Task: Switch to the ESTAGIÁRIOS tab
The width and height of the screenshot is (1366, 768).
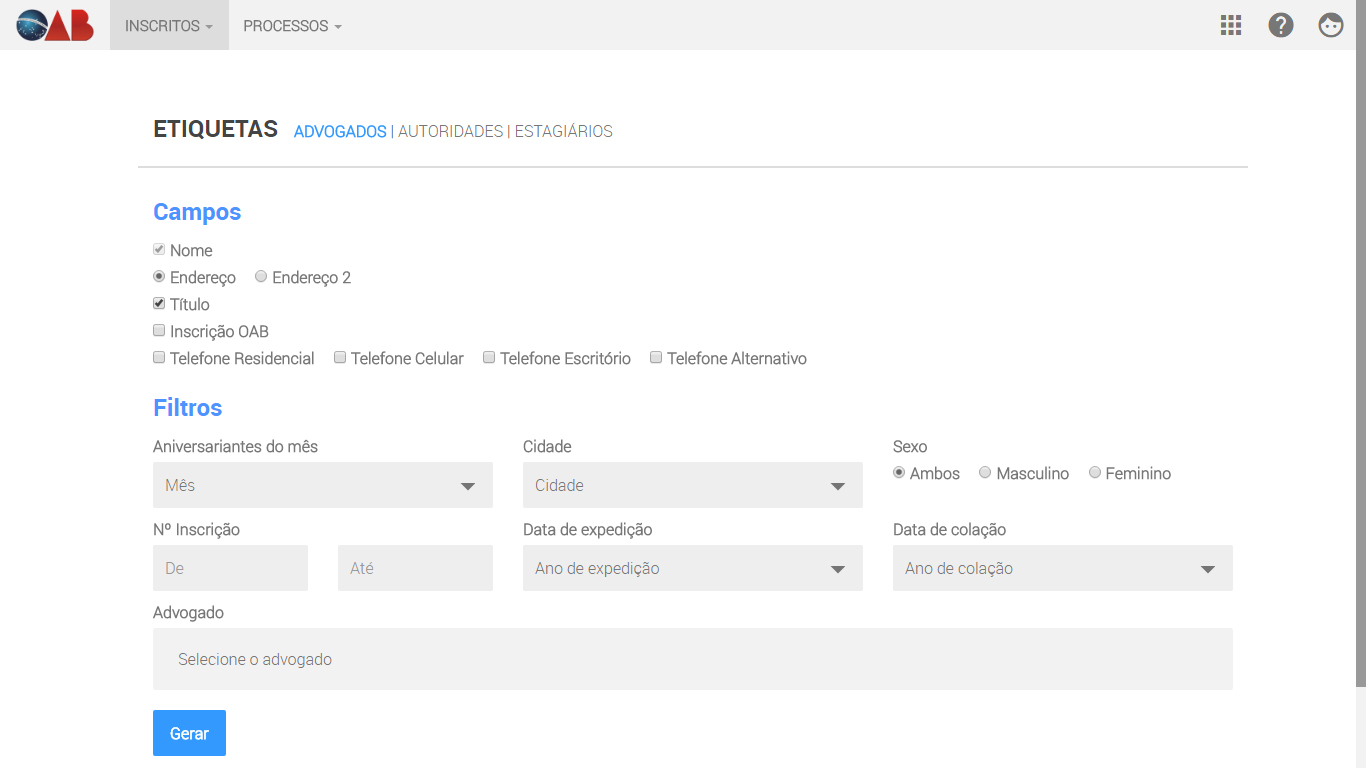Action: (563, 131)
